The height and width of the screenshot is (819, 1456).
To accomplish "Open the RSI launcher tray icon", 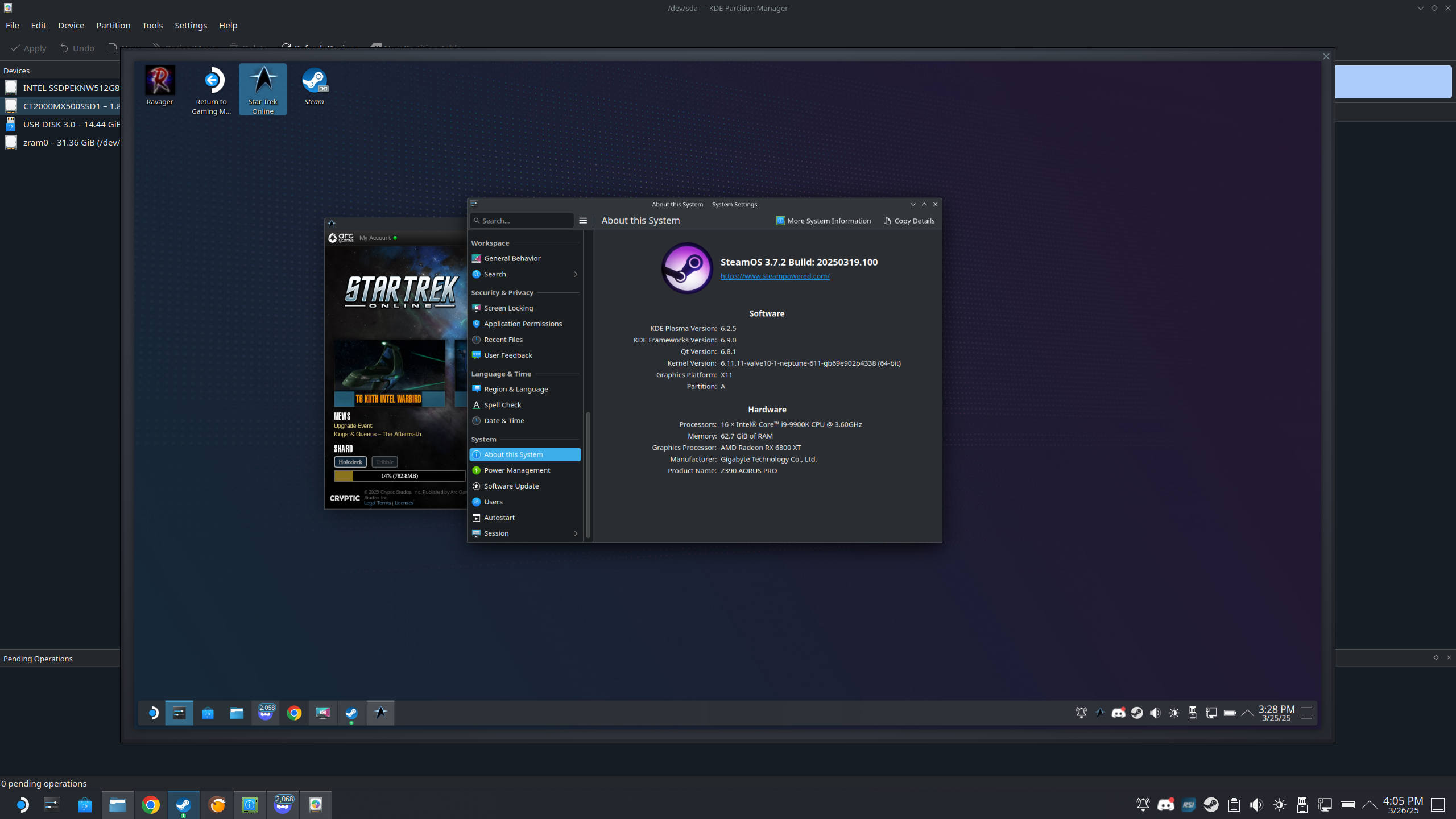I will point(1189,805).
